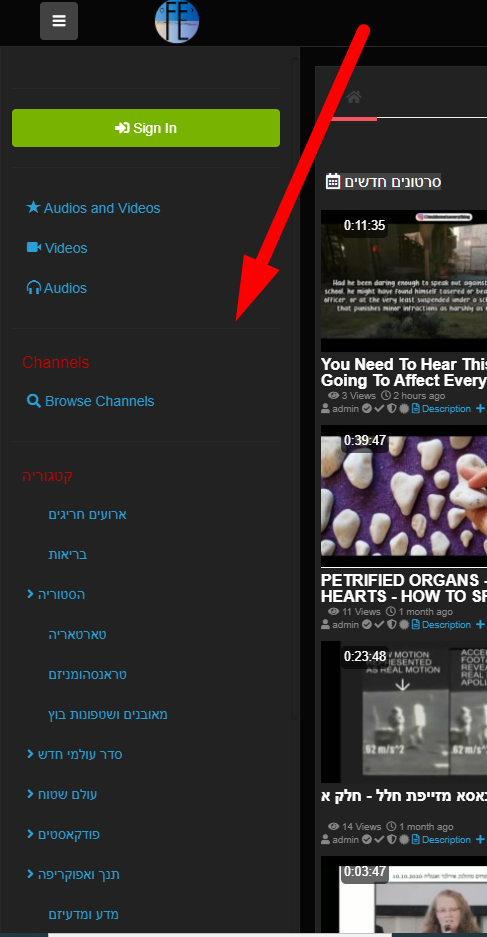
Task: Click admin under the 11 Views video
Action: coord(345,624)
